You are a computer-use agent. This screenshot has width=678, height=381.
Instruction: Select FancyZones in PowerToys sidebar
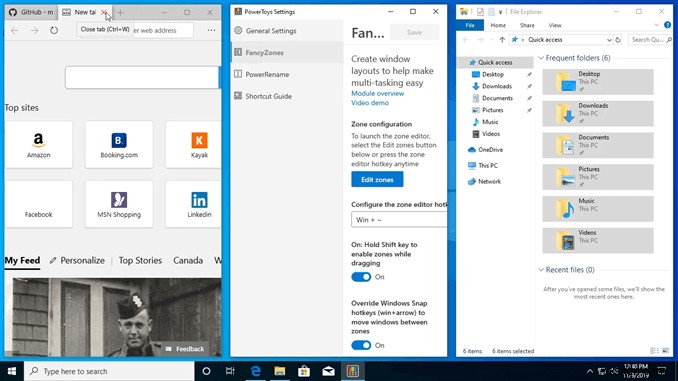(x=287, y=52)
